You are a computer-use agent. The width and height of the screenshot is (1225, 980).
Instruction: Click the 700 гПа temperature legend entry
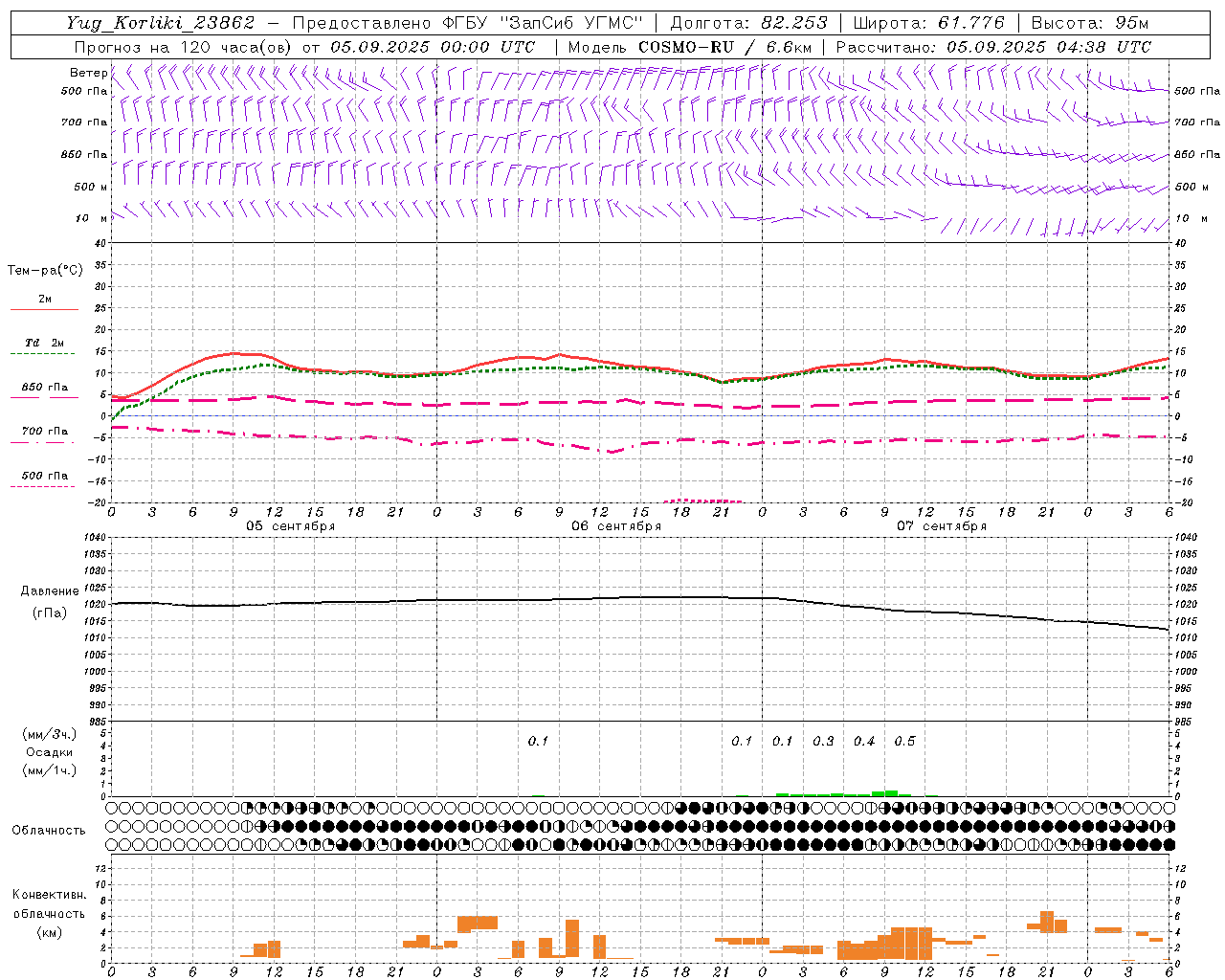[45, 432]
